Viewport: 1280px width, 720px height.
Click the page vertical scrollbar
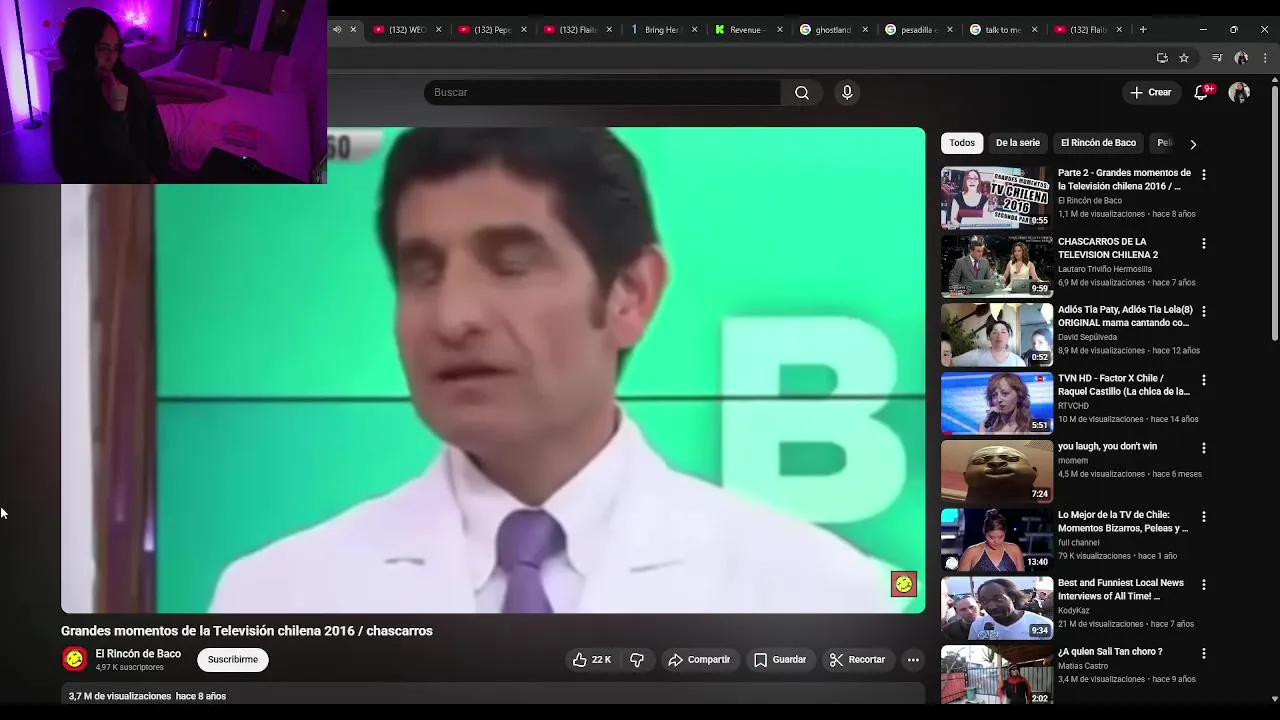[1274, 215]
